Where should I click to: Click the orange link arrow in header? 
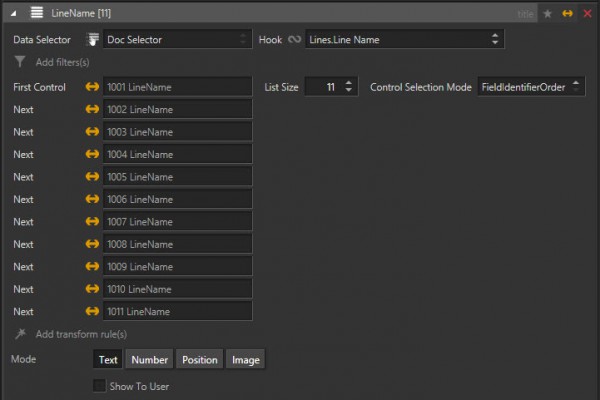567,14
